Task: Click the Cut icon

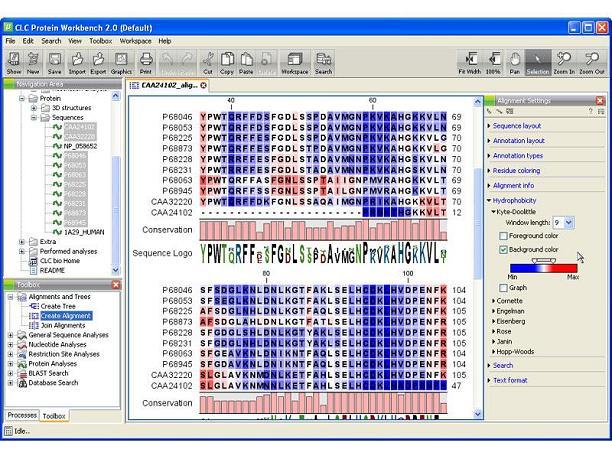Action: tap(208, 62)
